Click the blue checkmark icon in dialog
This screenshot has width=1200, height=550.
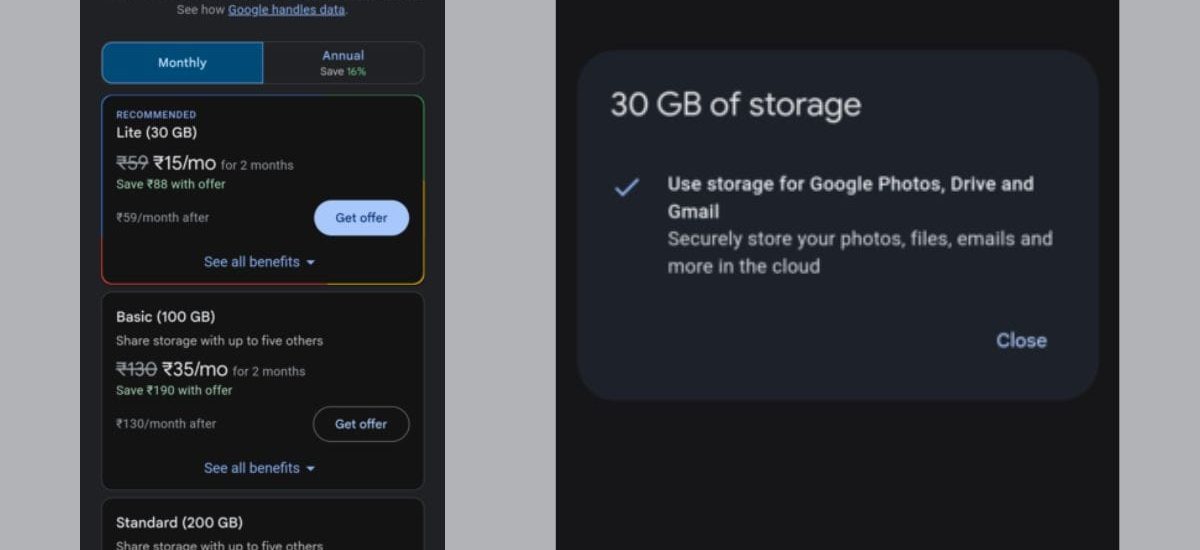pos(626,187)
